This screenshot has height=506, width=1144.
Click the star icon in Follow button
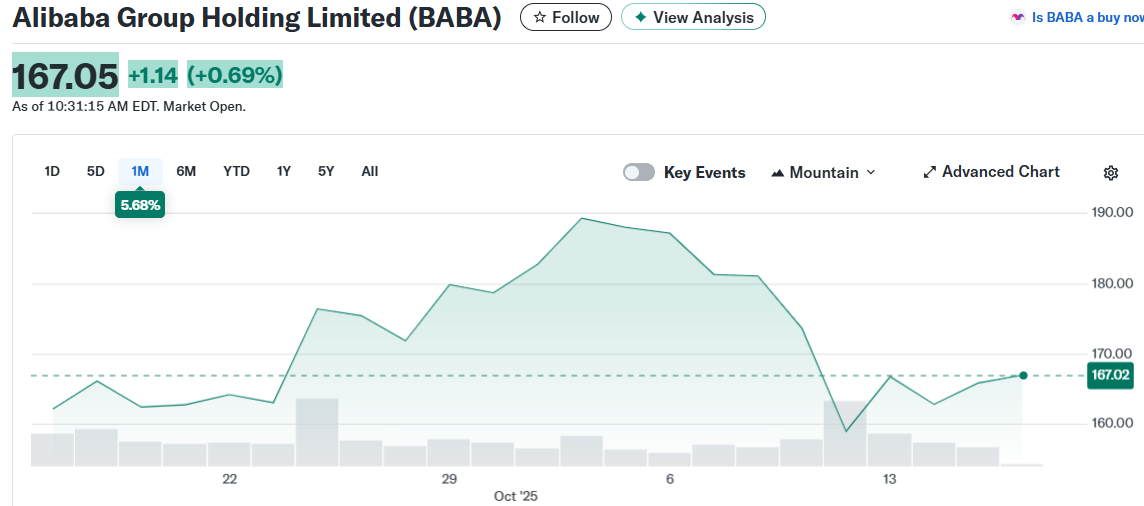tap(540, 17)
